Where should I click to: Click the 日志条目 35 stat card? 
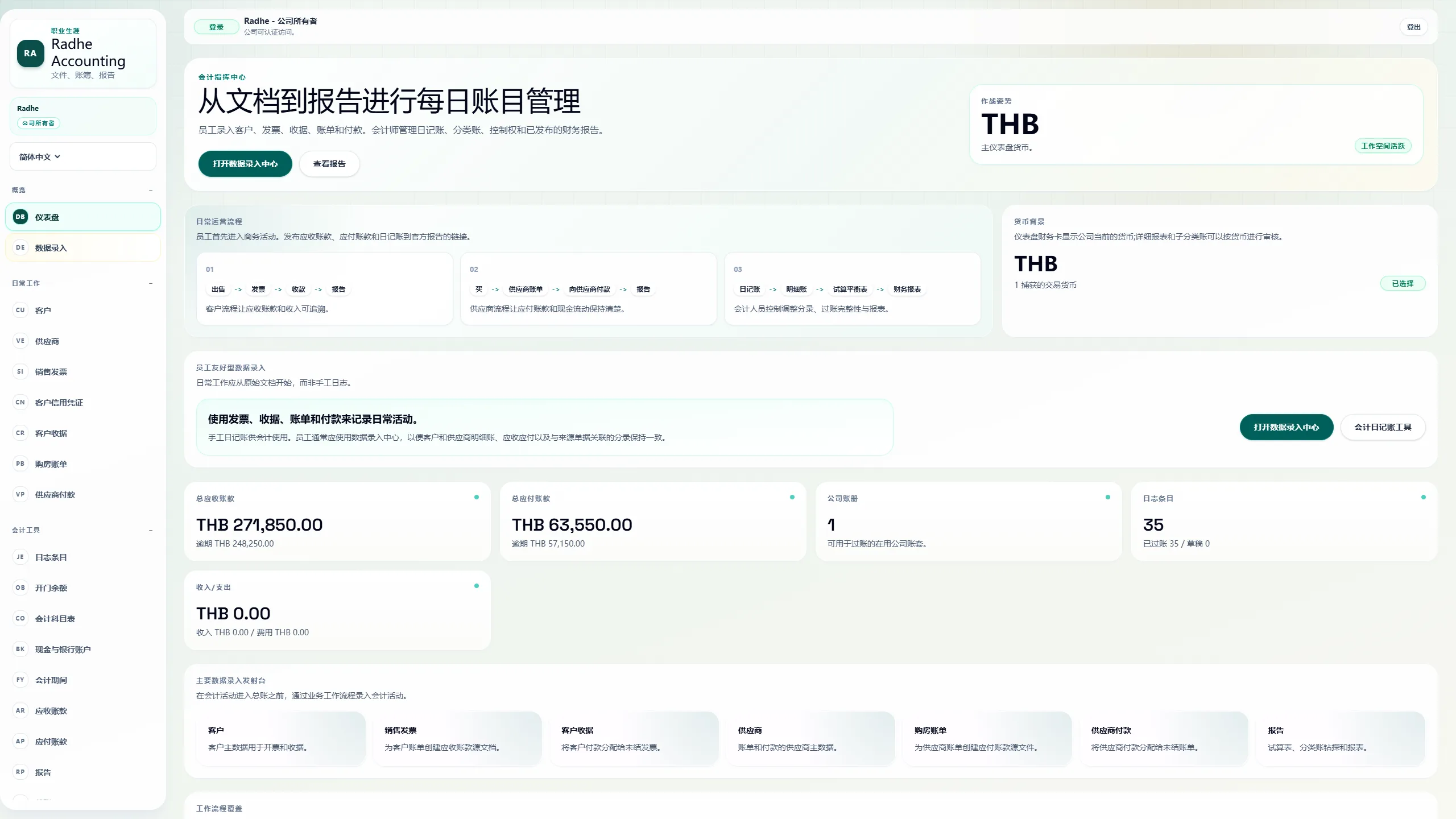point(1284,522)
